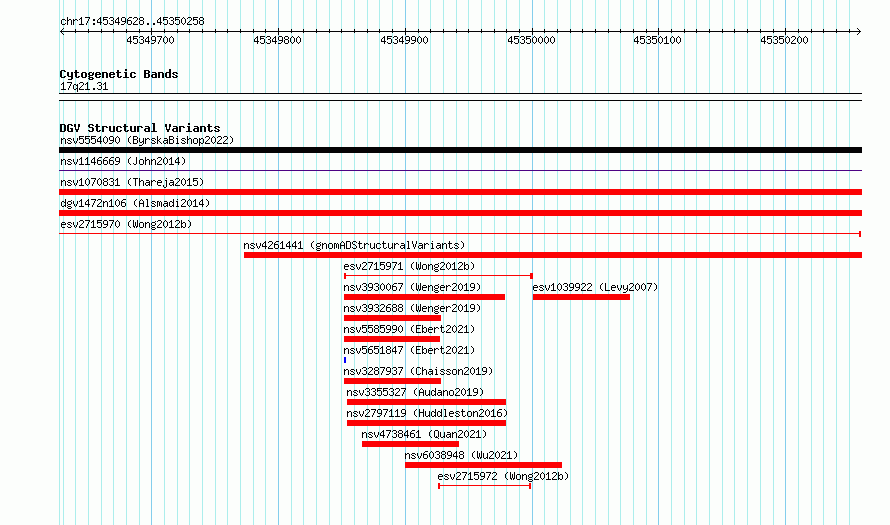890x525 pixels.
Task: Click the ruler's right arrow end
Action: click(x=859, y=32)
